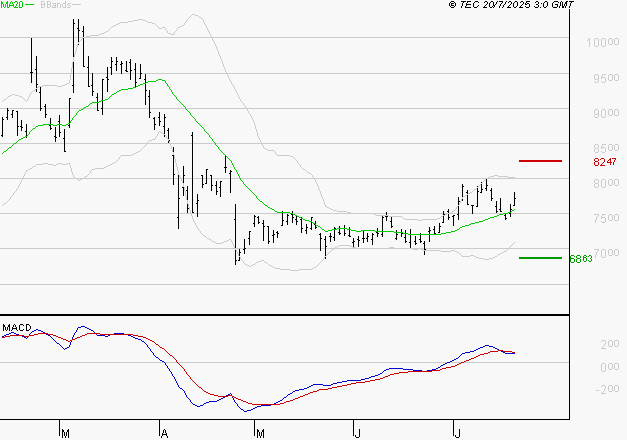Click the MACD 200 axis label
627x440 pixels.
610,344
